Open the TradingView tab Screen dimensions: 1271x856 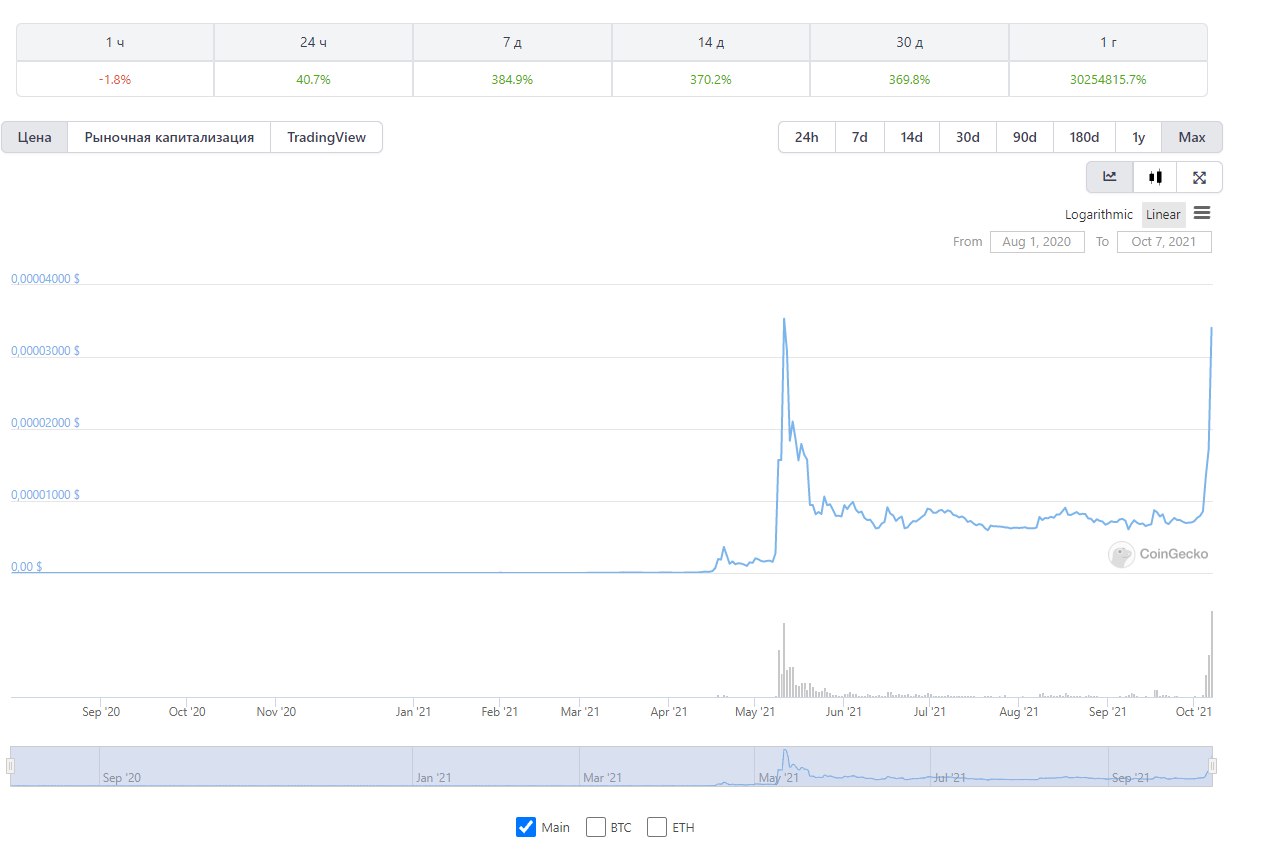coord(326,137)
